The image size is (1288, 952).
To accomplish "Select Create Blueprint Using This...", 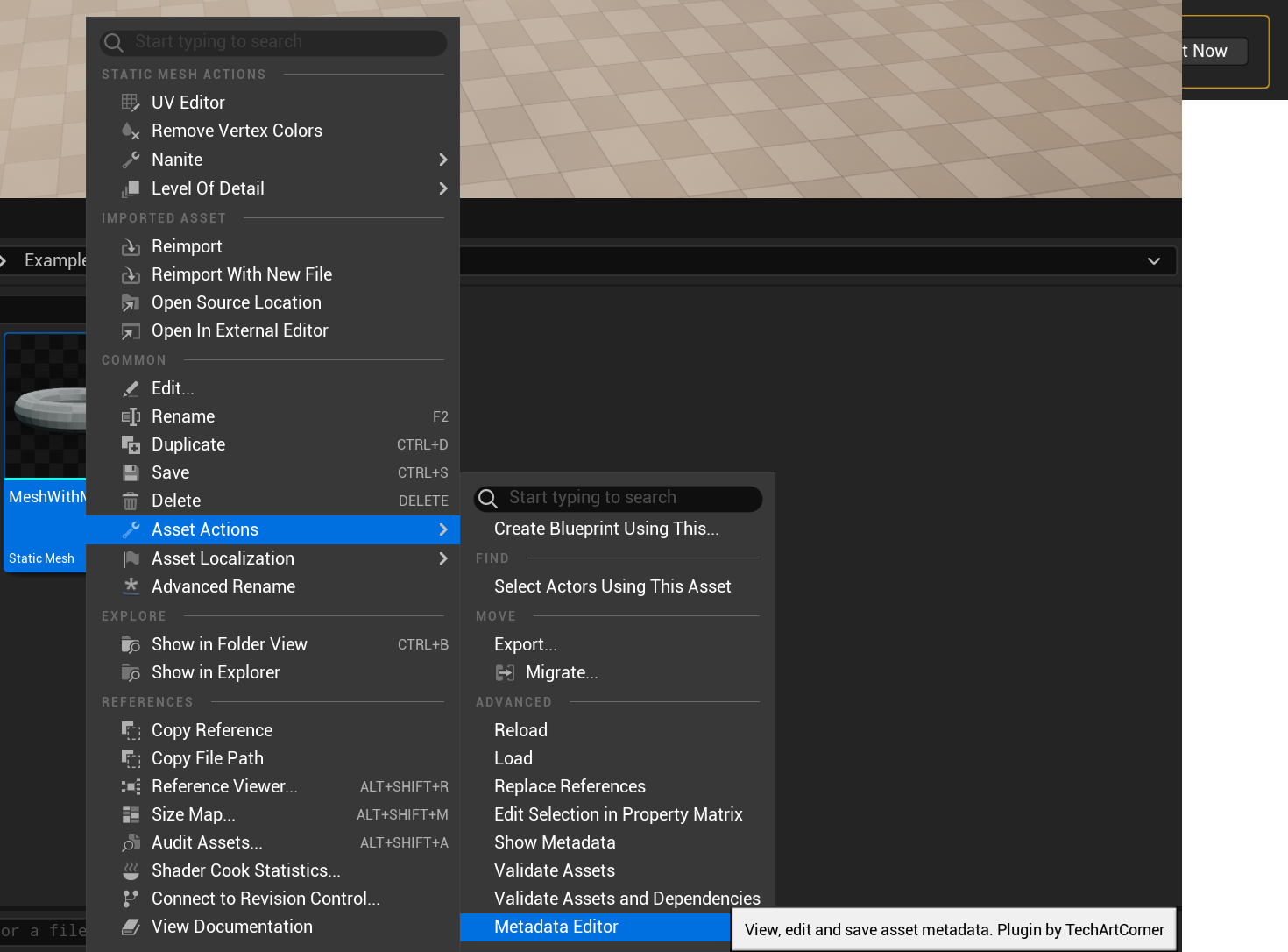I will point(617,529).
